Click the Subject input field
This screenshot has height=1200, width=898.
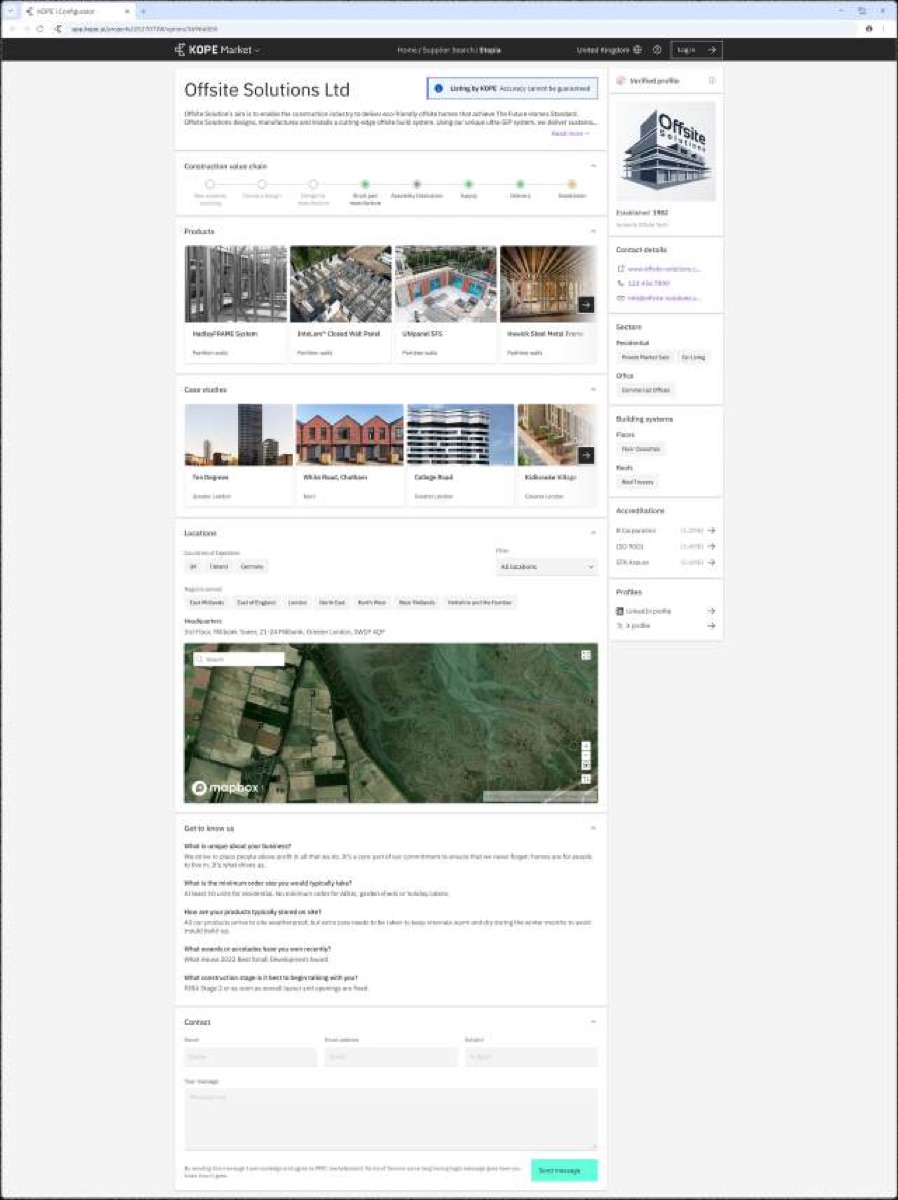pos(531,1057)
